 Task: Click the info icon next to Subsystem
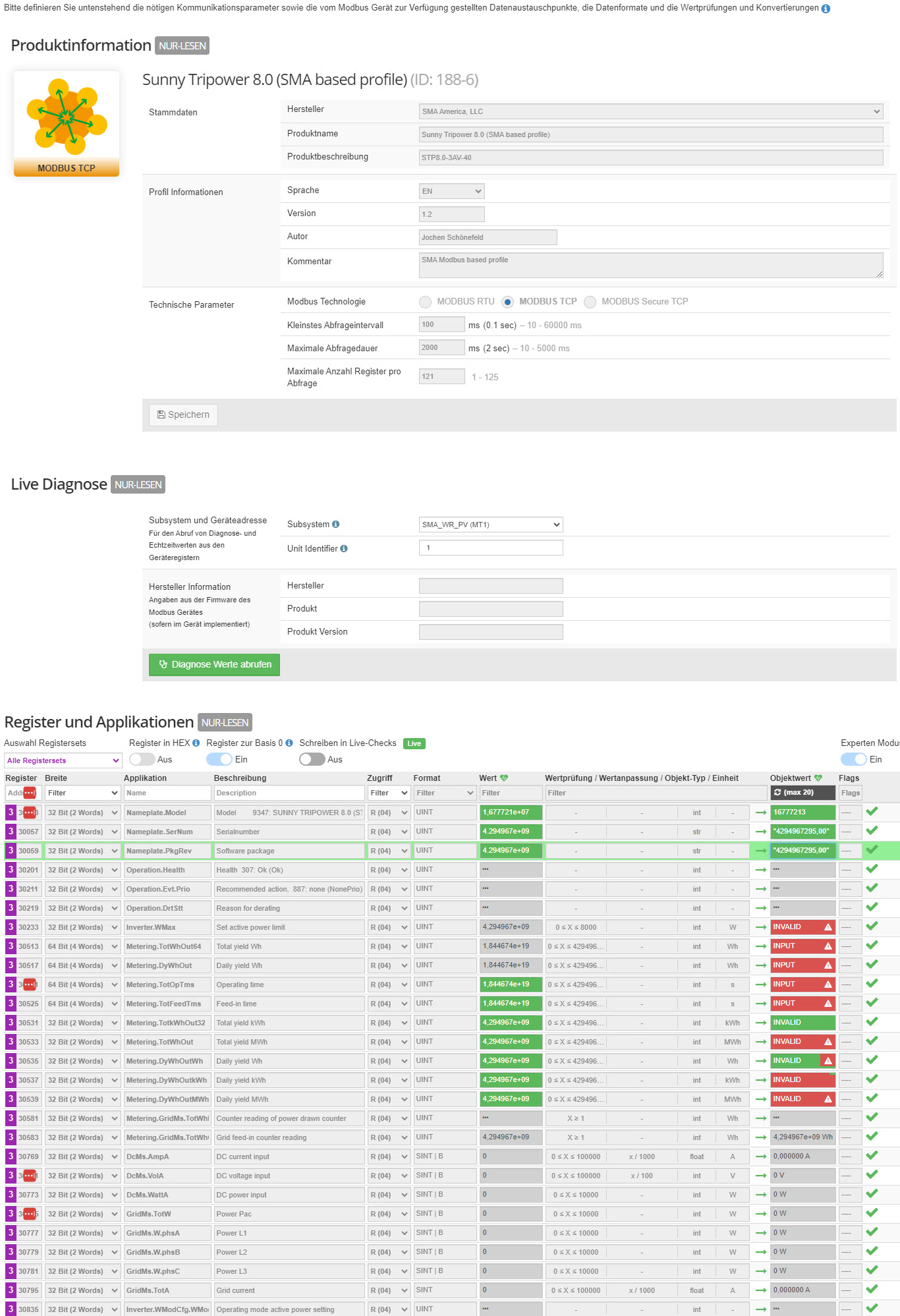(x=336, y=525)
